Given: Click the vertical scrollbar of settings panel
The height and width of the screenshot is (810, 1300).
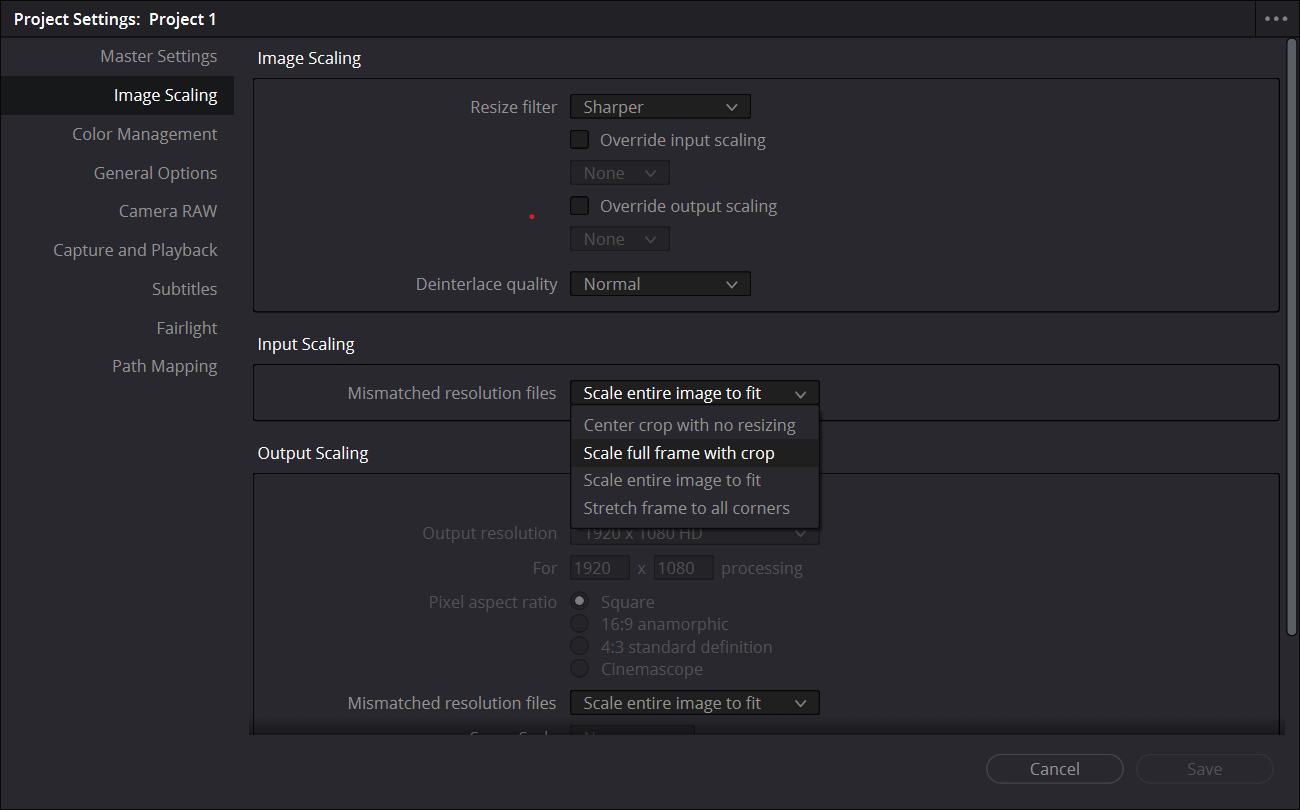Looking at the screenshot, I should [x=1291, y=335].
